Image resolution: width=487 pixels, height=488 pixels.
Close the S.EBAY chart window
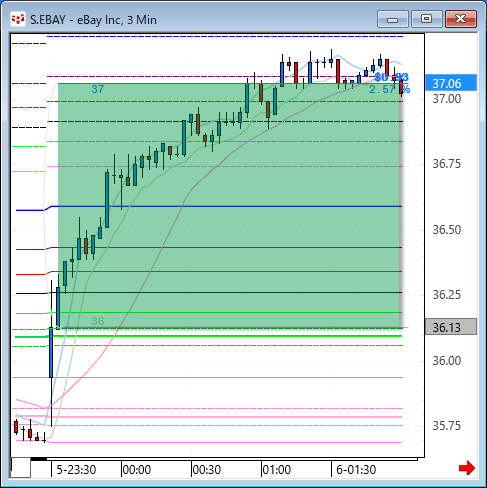tap(461, 19)
